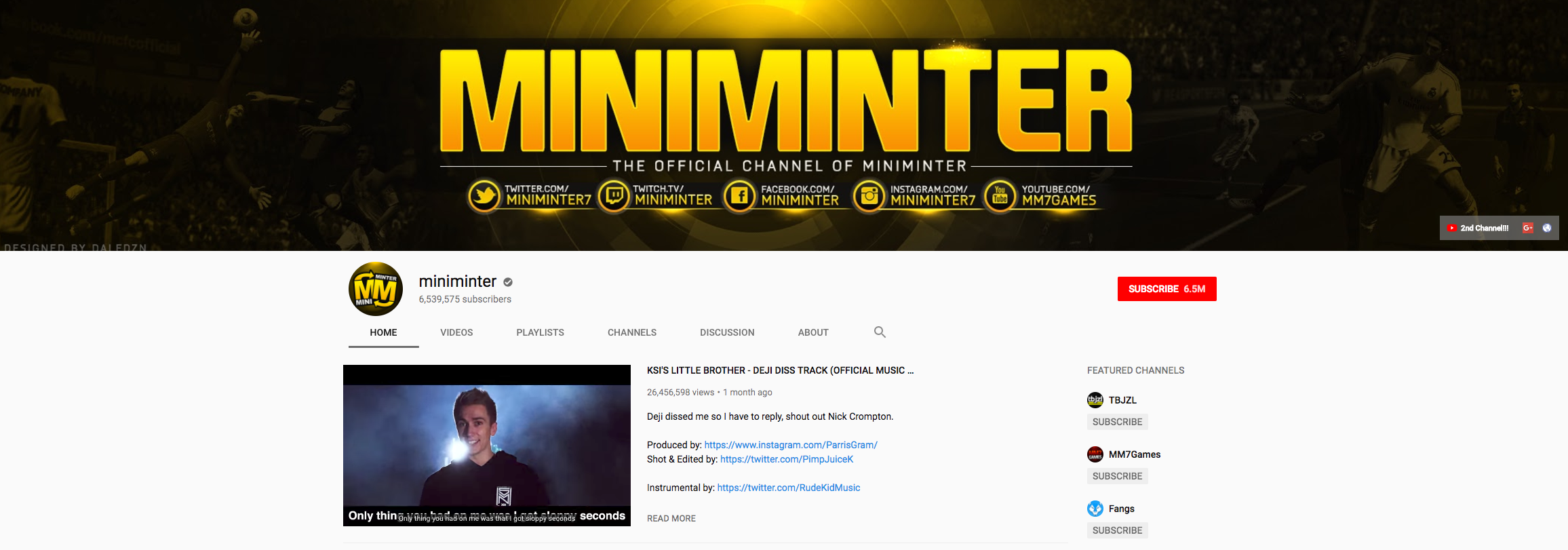This screenshot has width=1568, height=550.
Task: Open the Playlists tab
Action: (541, 332)
